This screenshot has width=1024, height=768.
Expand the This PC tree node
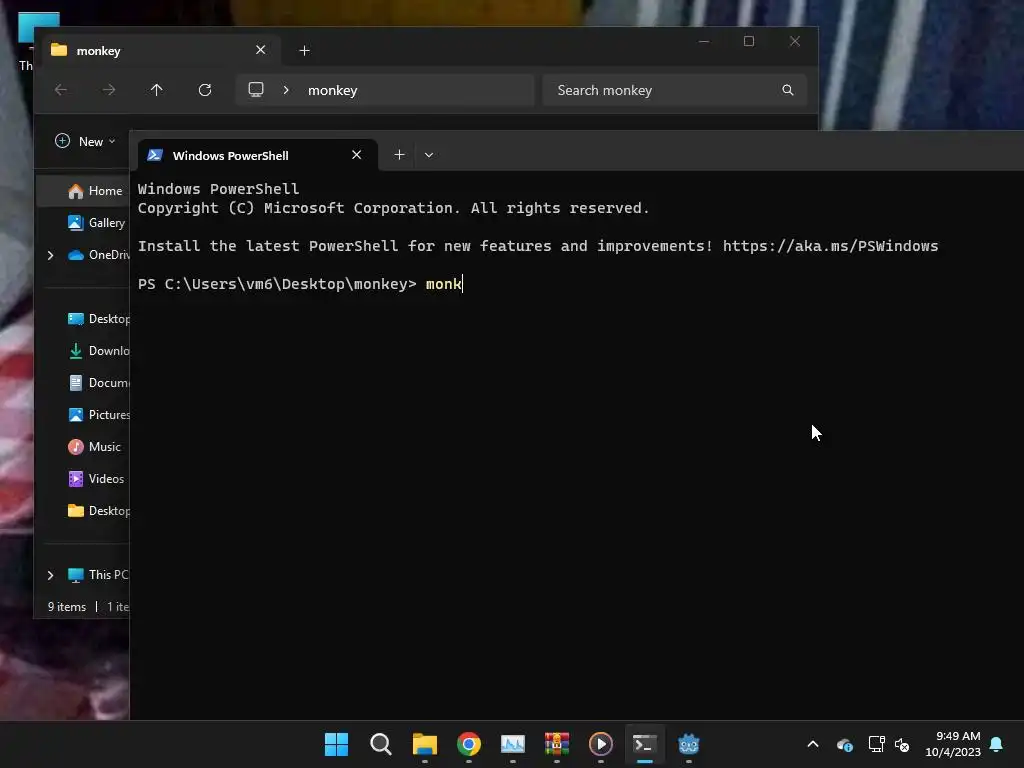[50, 575]
